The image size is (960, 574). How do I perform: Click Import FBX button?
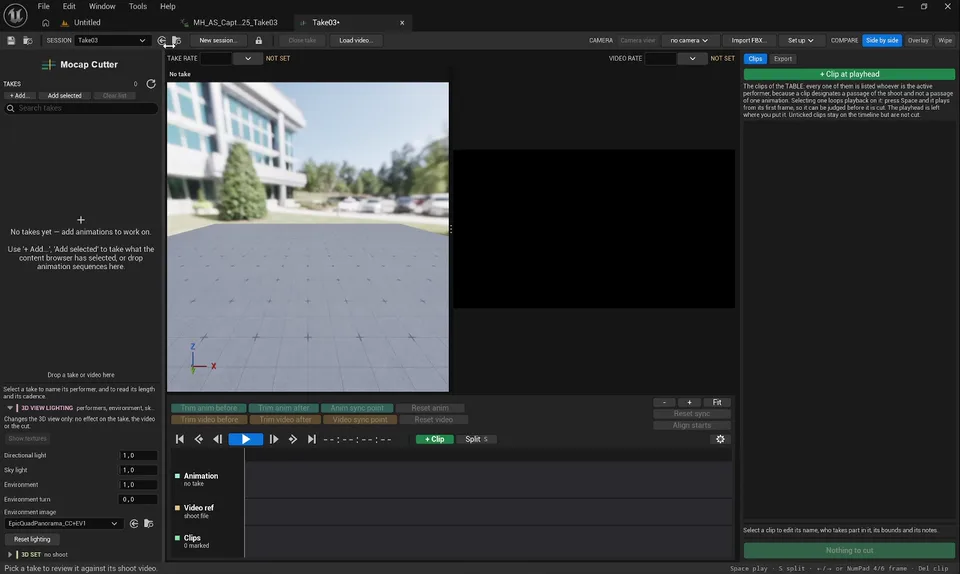click(749, 40)
